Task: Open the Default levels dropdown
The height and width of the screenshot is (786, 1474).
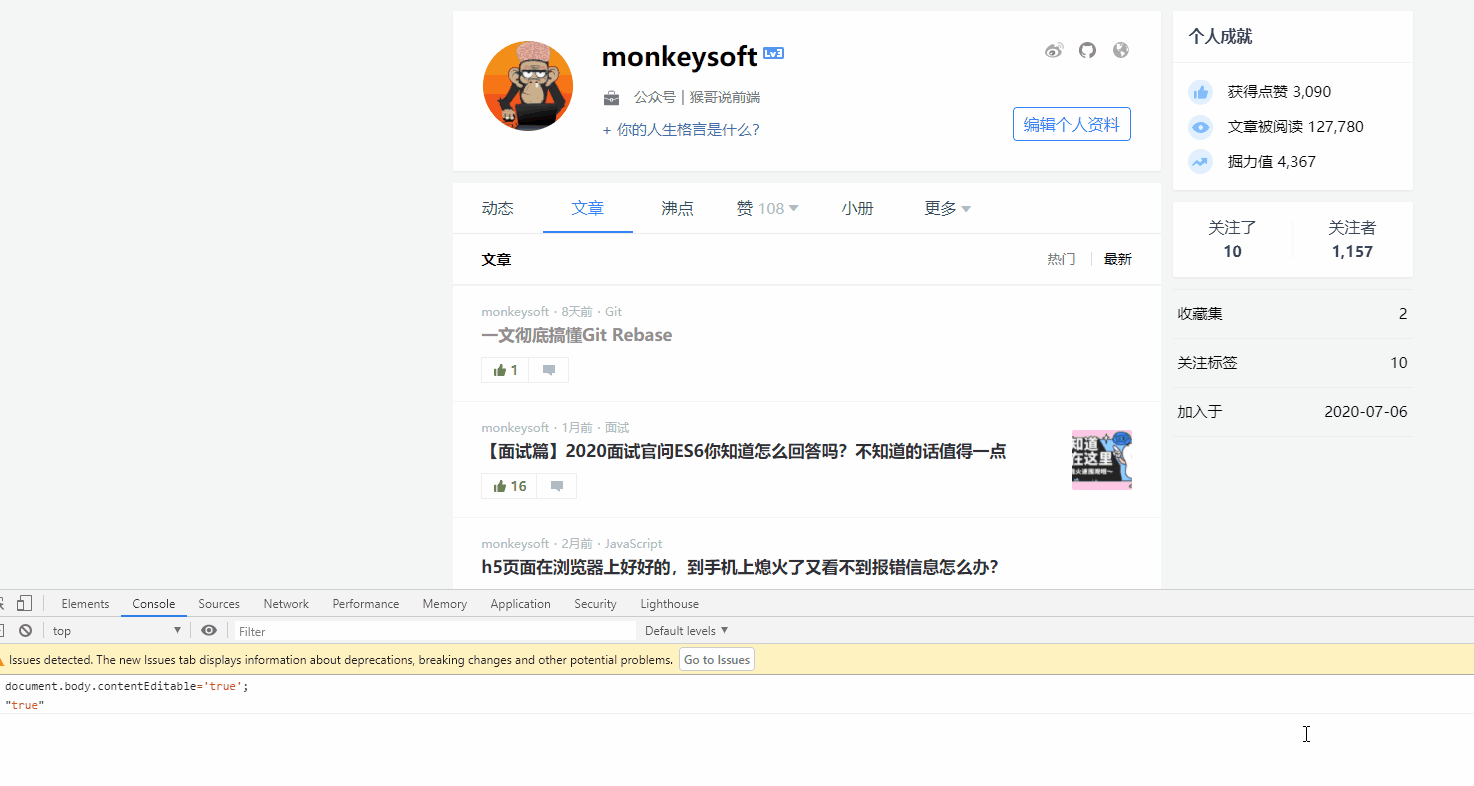Action: click(687, 631)
